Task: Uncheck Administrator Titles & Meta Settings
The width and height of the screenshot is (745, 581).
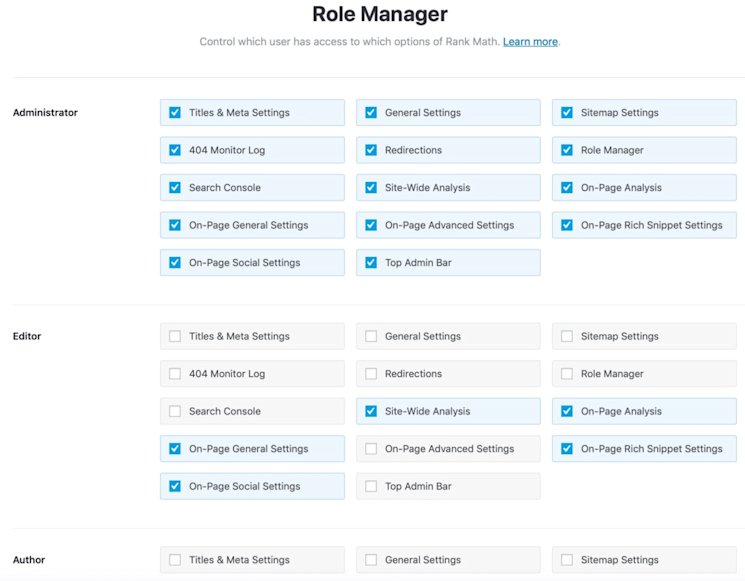Action: coord(175,113)
